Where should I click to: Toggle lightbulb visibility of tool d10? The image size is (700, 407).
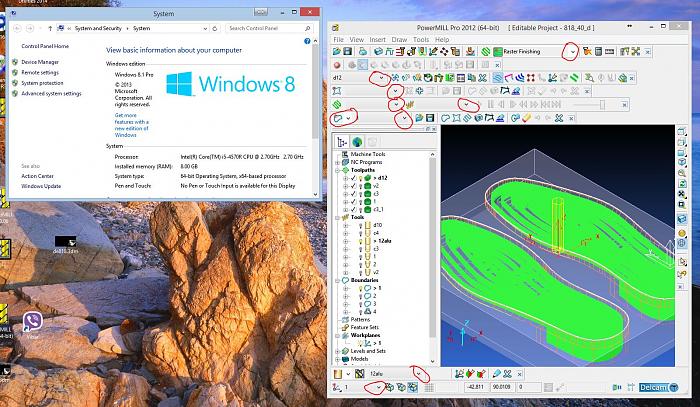(x=360, y=225)
